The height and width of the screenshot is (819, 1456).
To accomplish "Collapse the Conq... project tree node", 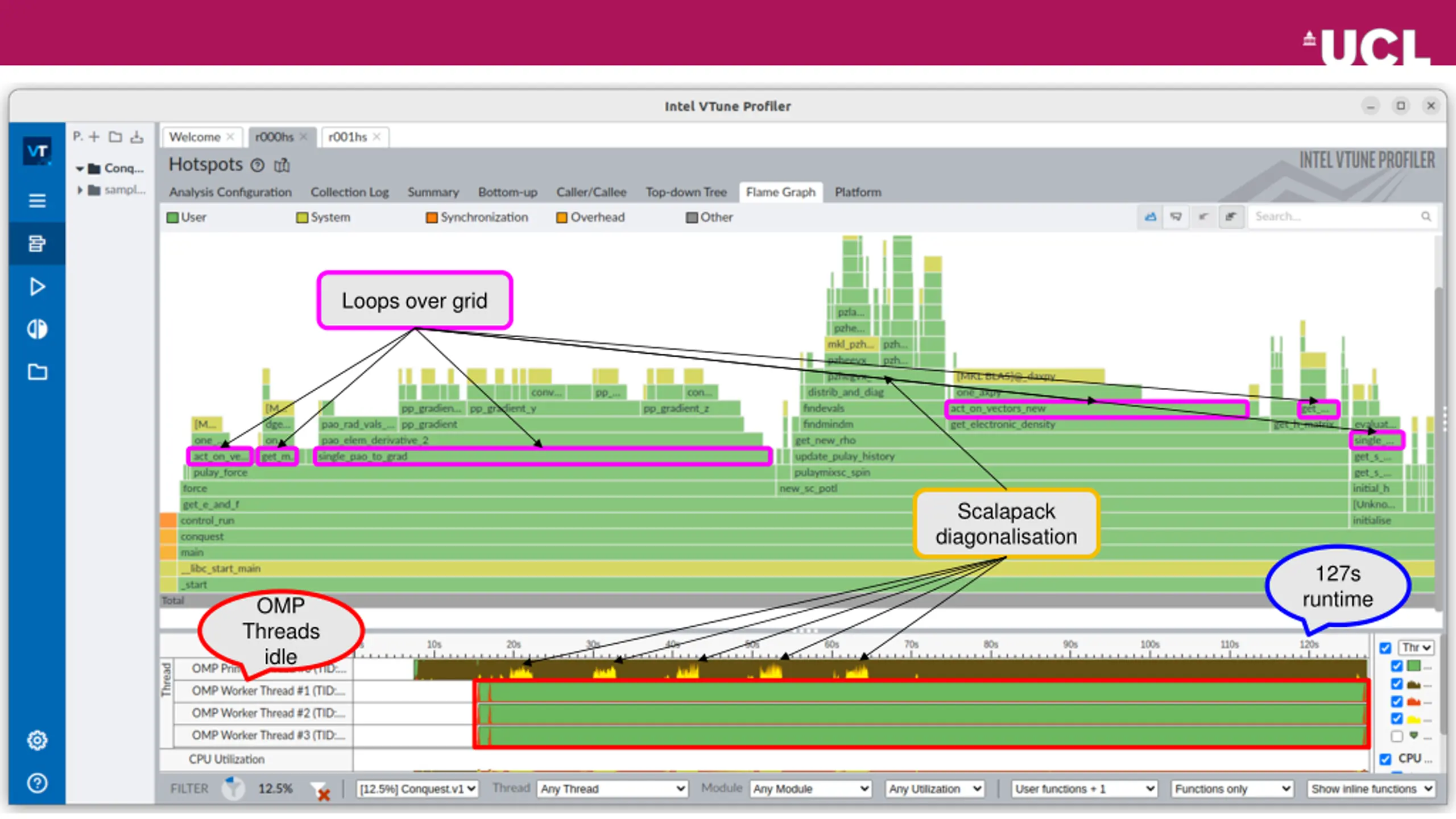I will point(80,168).
